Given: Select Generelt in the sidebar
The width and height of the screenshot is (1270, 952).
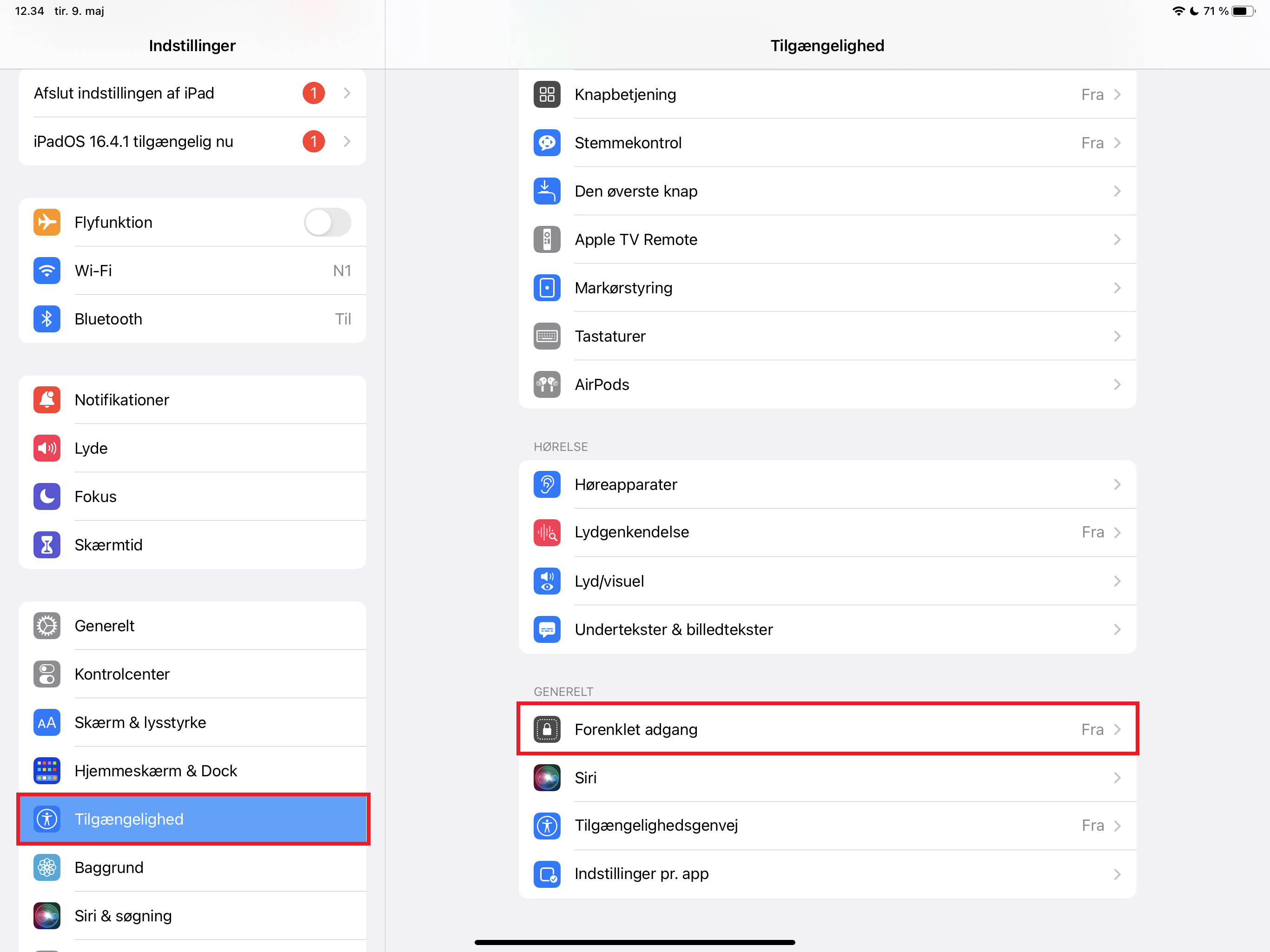Looking at the screenshot, I should point(192,625).
